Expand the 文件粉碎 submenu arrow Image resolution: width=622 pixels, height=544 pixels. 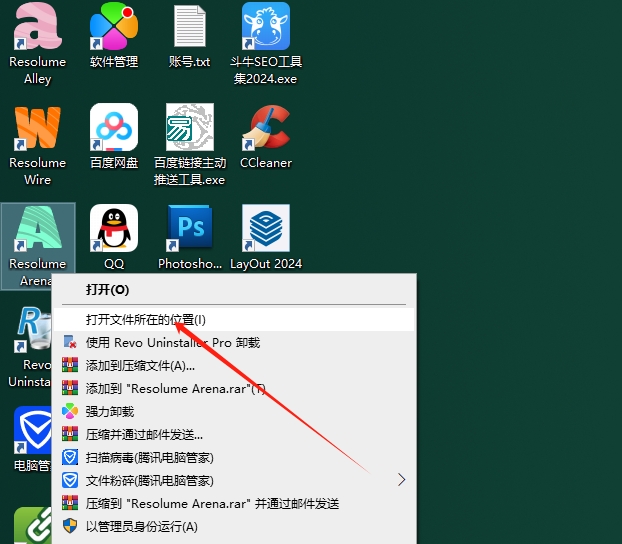401,480
